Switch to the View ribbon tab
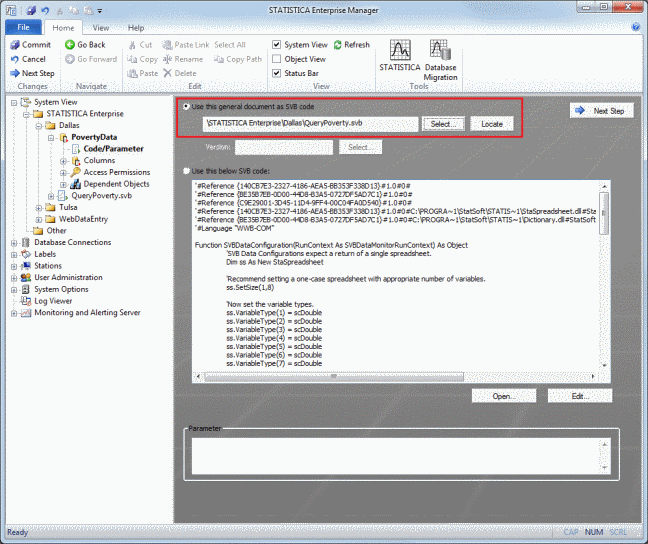Image resolution: width=648 pixels, height=544 pixels. click(x=100, y=28)
